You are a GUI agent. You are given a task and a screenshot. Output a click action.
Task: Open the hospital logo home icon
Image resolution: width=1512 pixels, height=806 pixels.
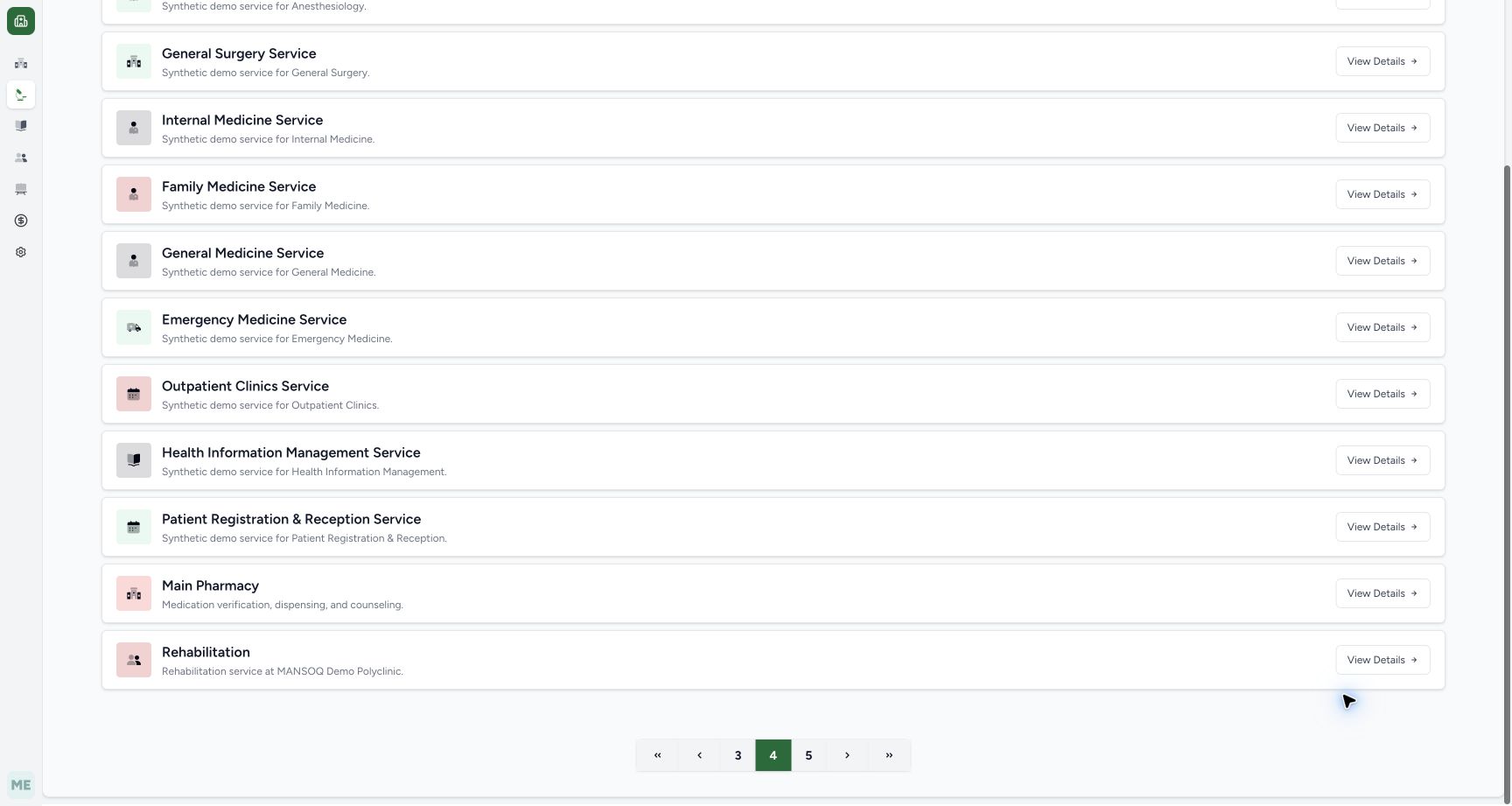pos(21,21)
